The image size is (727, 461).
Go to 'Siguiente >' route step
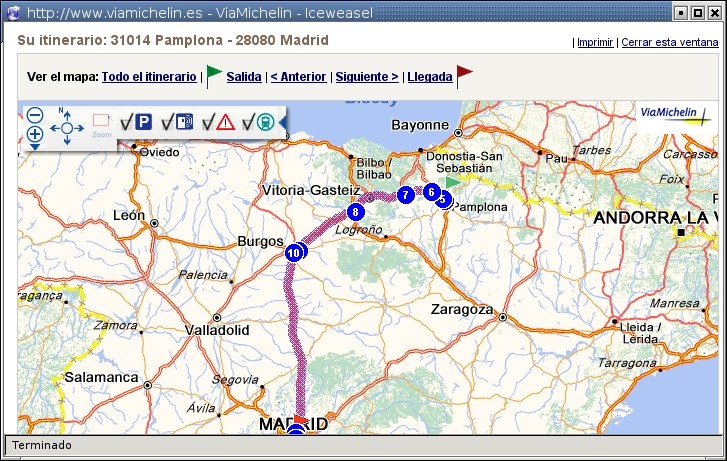click(x=366, y=77)
